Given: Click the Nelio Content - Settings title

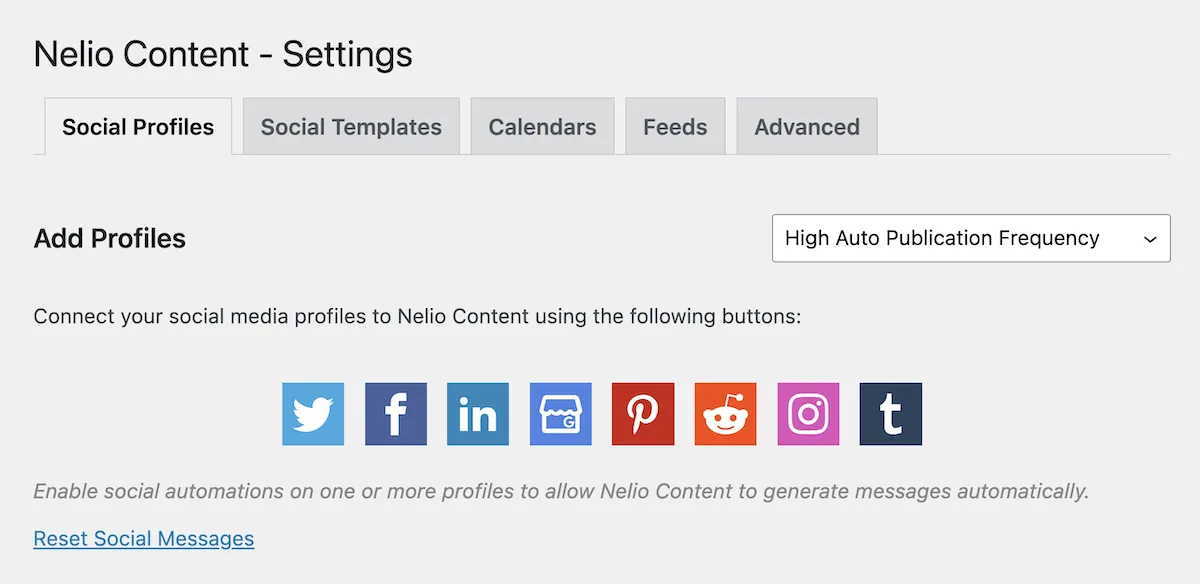Looking at the screenshot, I should tap(223, 54).
